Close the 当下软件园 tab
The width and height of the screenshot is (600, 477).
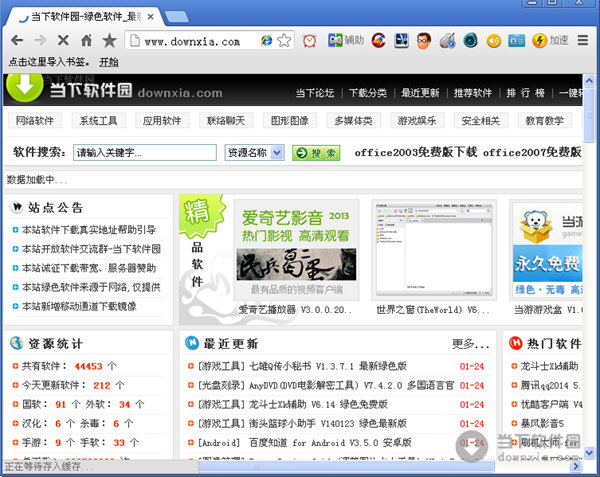[x=150, y=17]
